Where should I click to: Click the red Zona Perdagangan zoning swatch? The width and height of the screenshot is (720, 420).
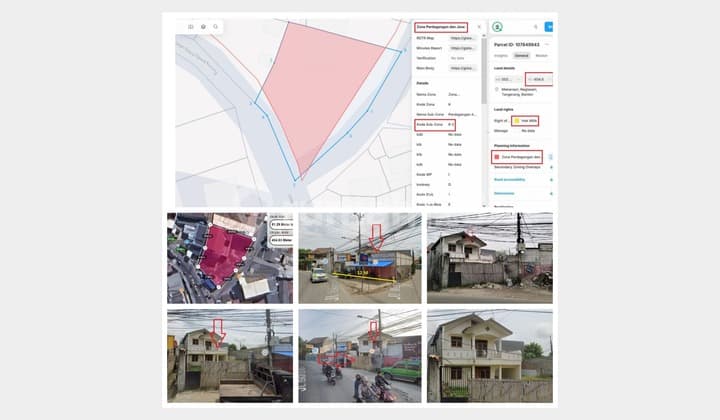point(496,157)
